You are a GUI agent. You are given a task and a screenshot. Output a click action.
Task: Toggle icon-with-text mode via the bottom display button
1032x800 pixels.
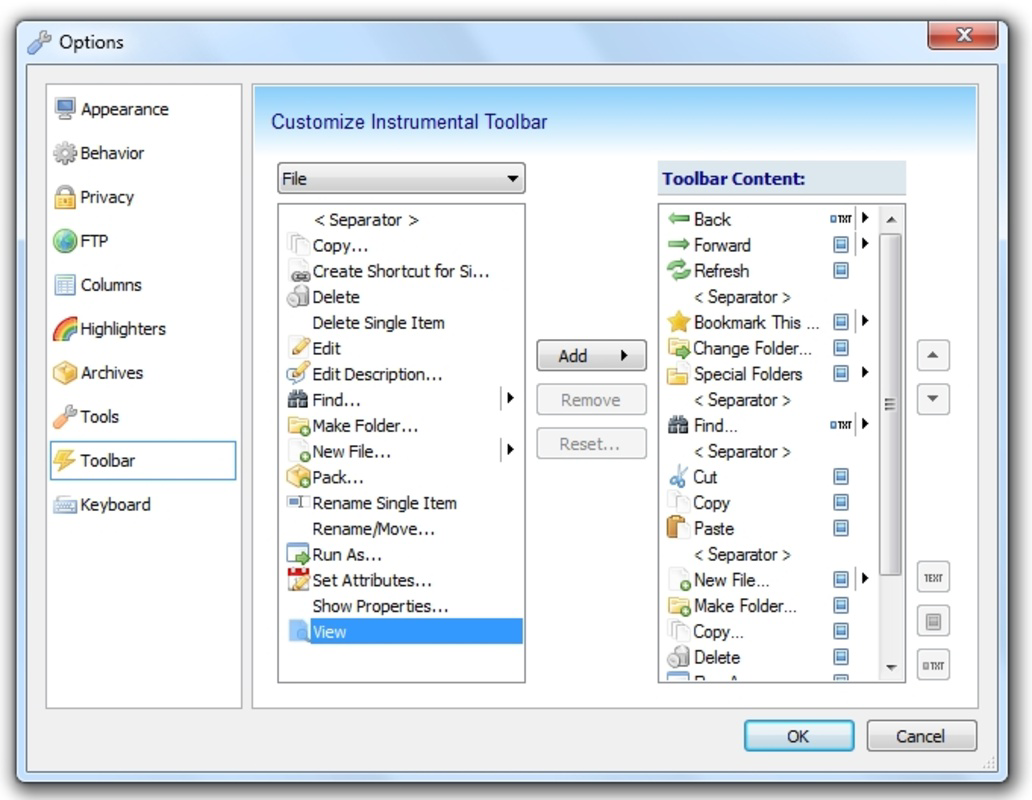pyautogui.click(x=932, y=664)
